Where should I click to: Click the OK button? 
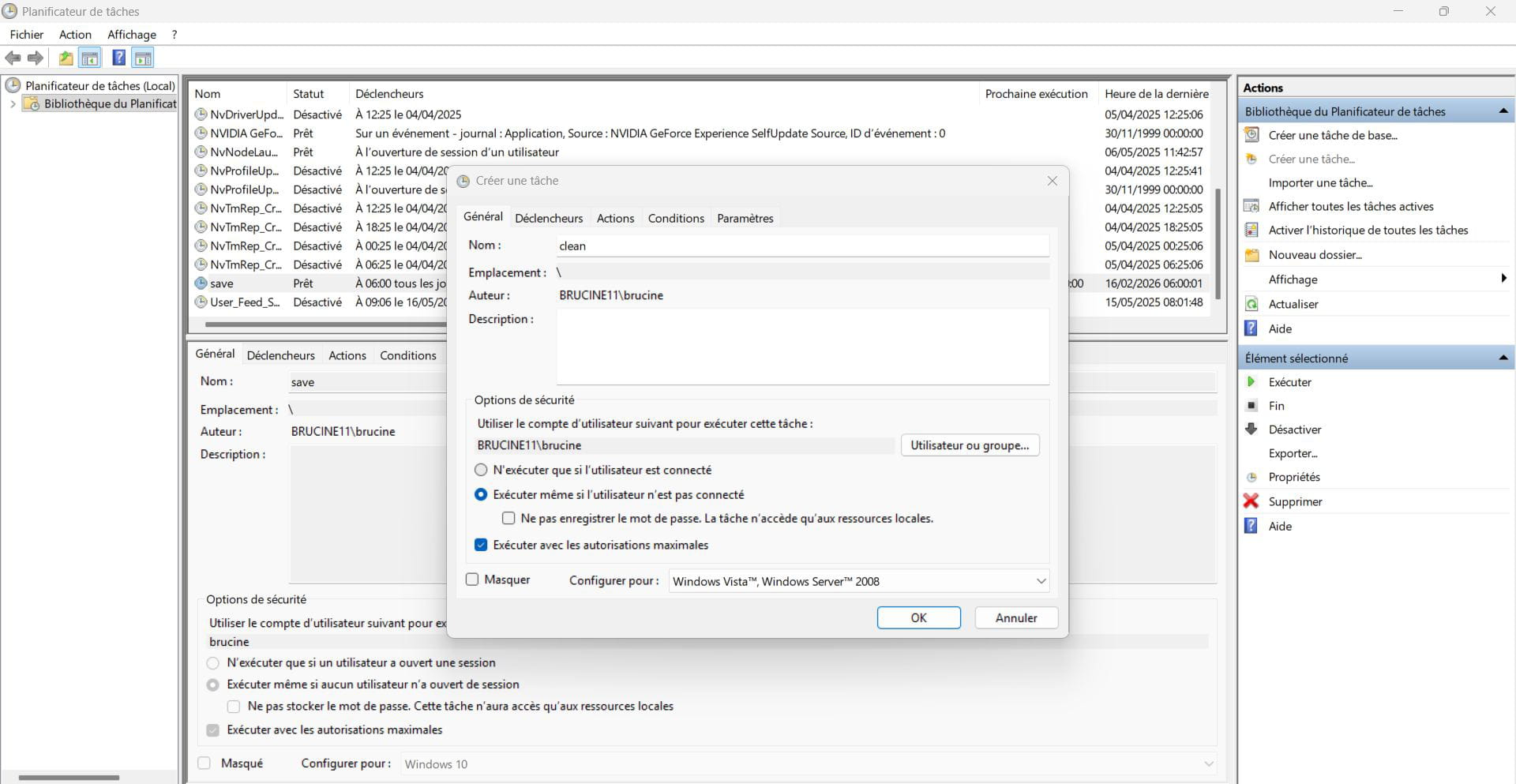[918, 617]
